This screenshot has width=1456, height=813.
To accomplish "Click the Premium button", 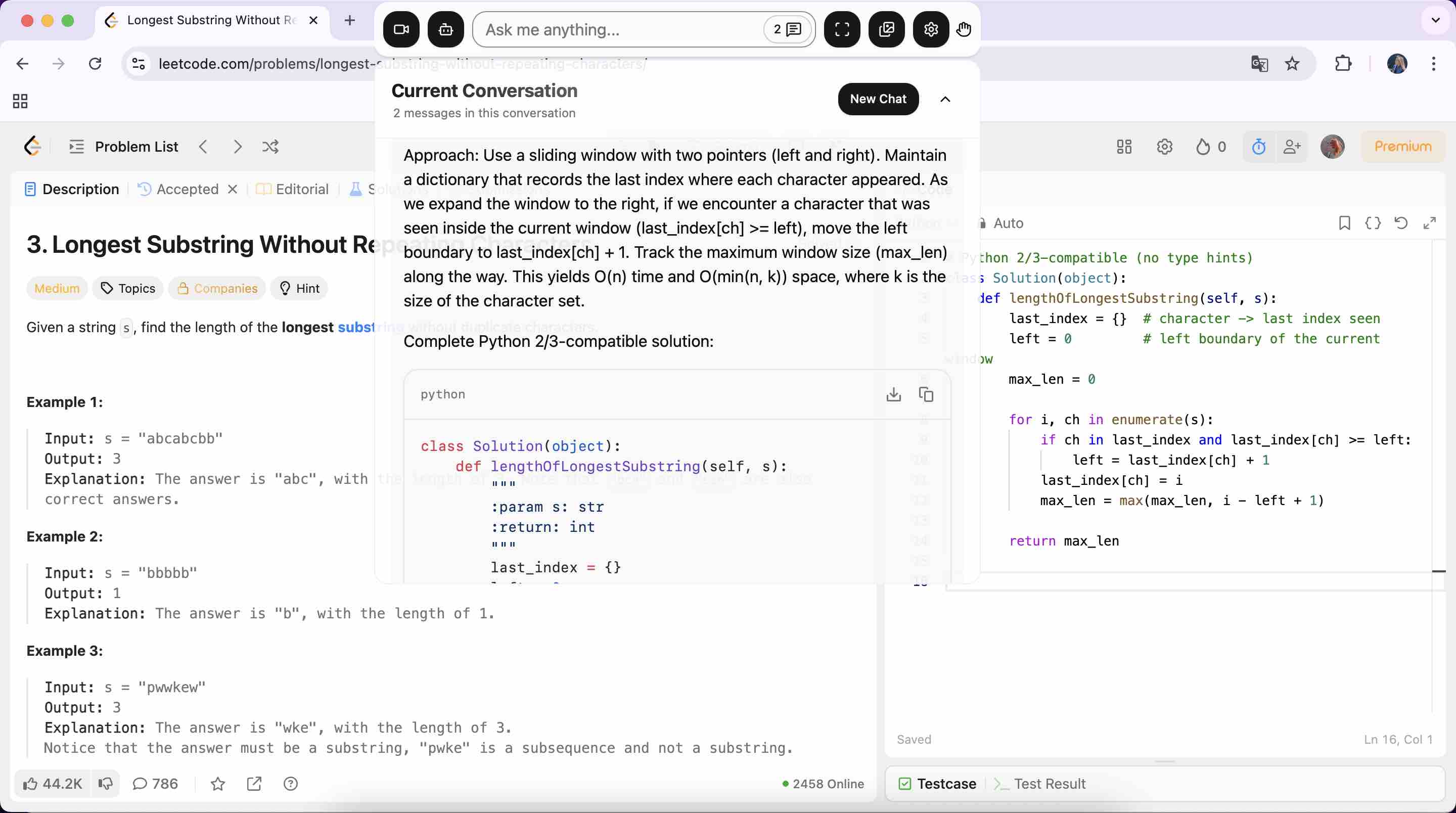I will coord(1402,147).
